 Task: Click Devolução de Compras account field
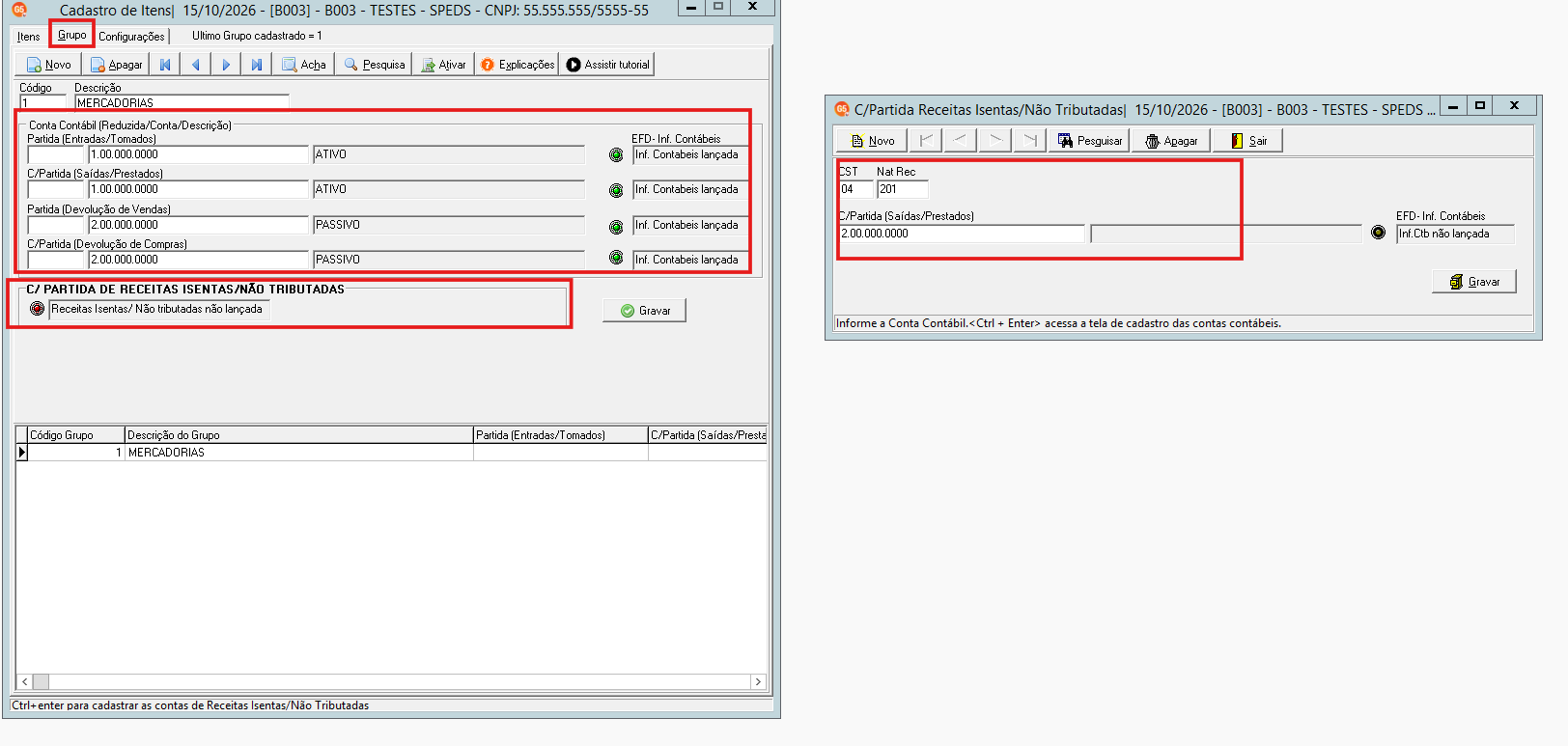[x=198, y=260]
